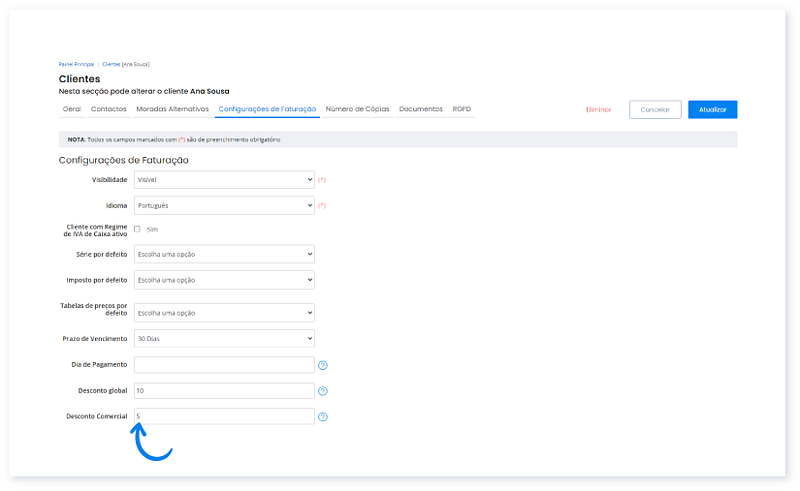Open the Número de Cópias tab
800x491 pixels.
(x=358, y=109)
